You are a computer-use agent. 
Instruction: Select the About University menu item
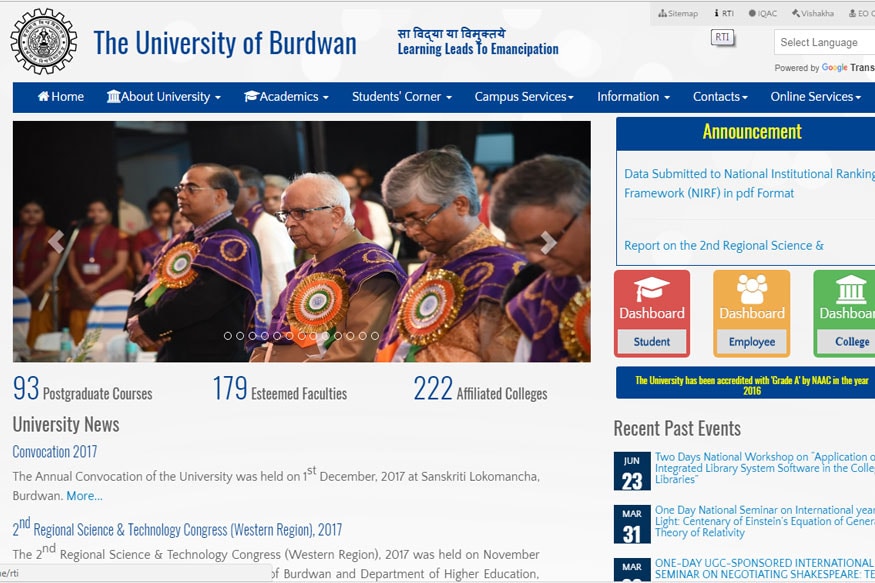coord(163,97)
